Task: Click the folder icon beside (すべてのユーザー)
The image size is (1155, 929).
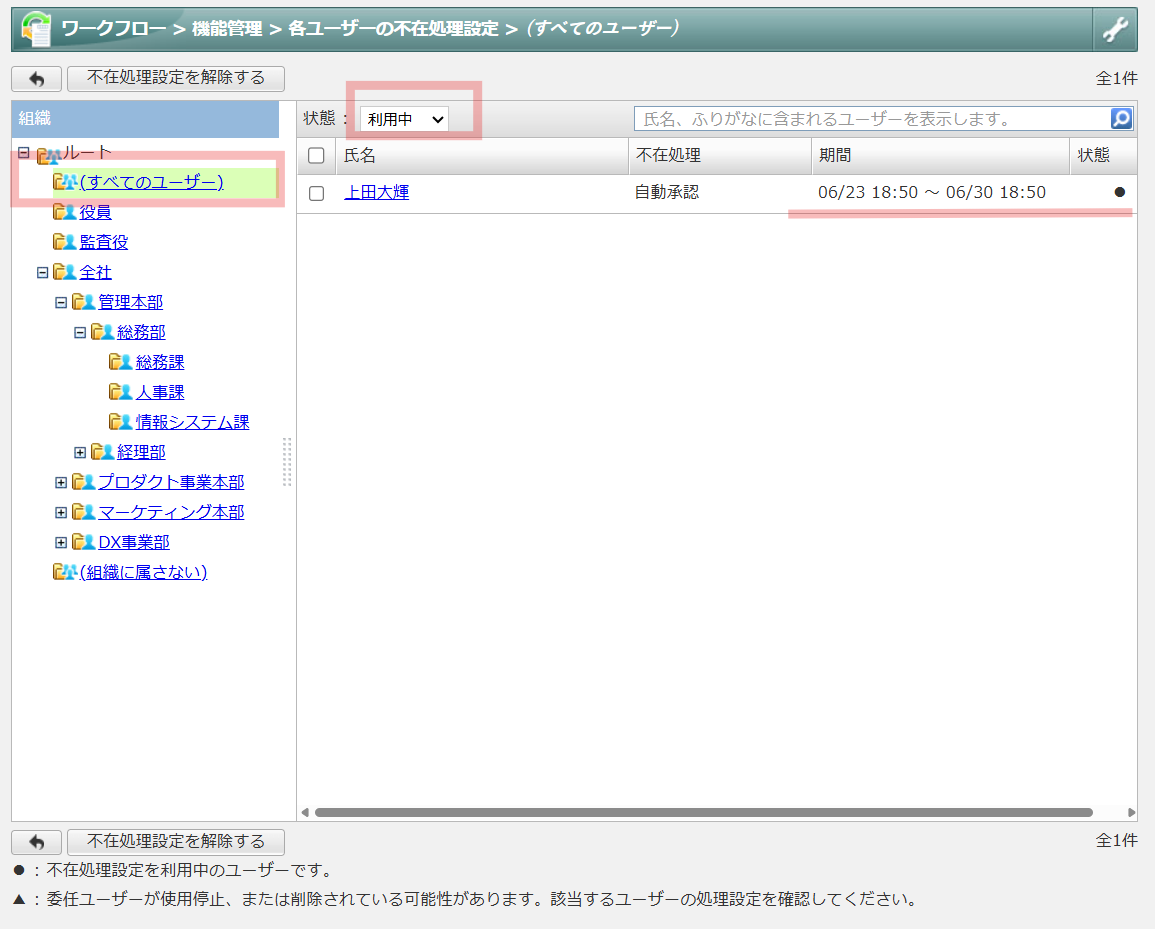Action: 65,182
